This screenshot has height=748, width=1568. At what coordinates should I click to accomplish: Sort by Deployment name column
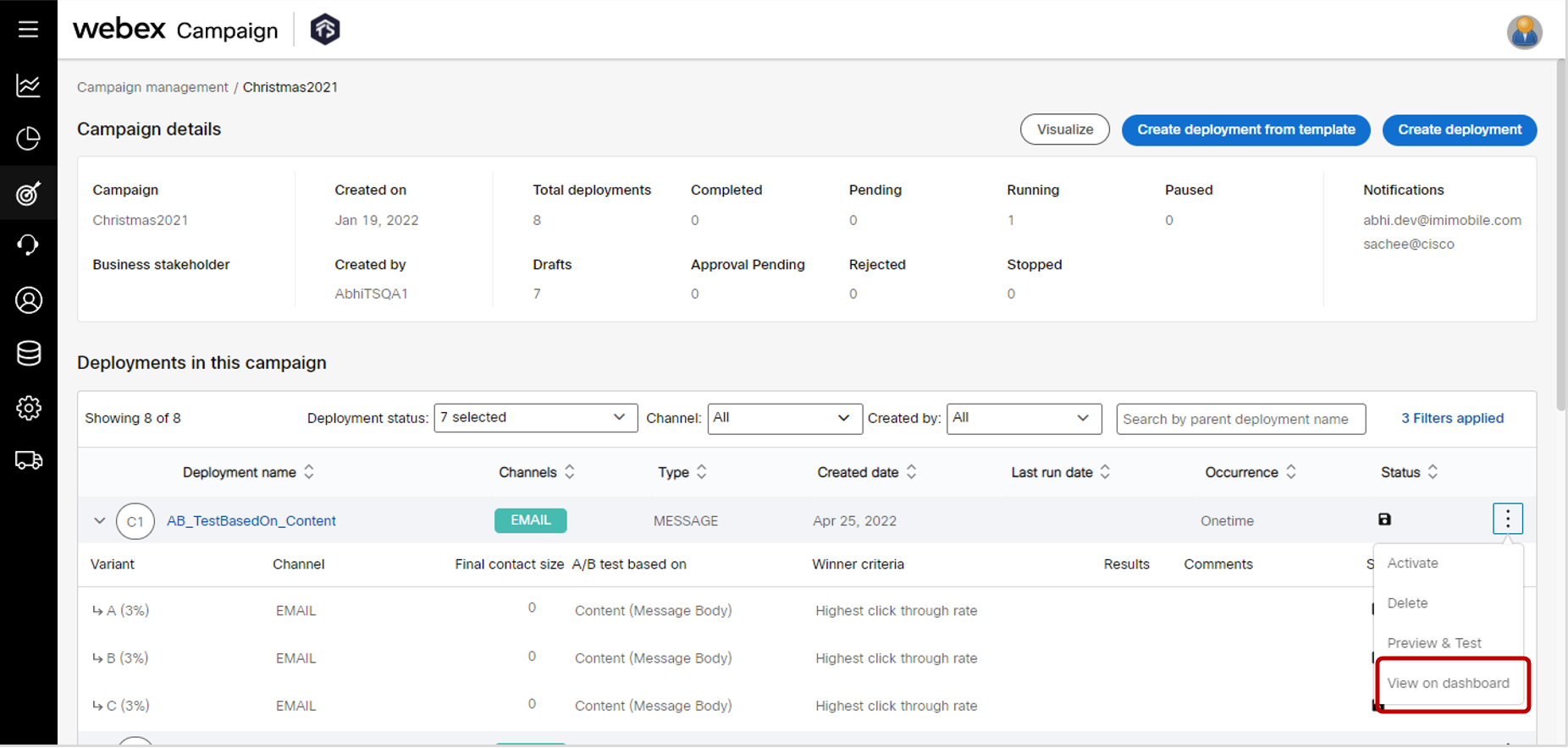(x=309, y=472)
